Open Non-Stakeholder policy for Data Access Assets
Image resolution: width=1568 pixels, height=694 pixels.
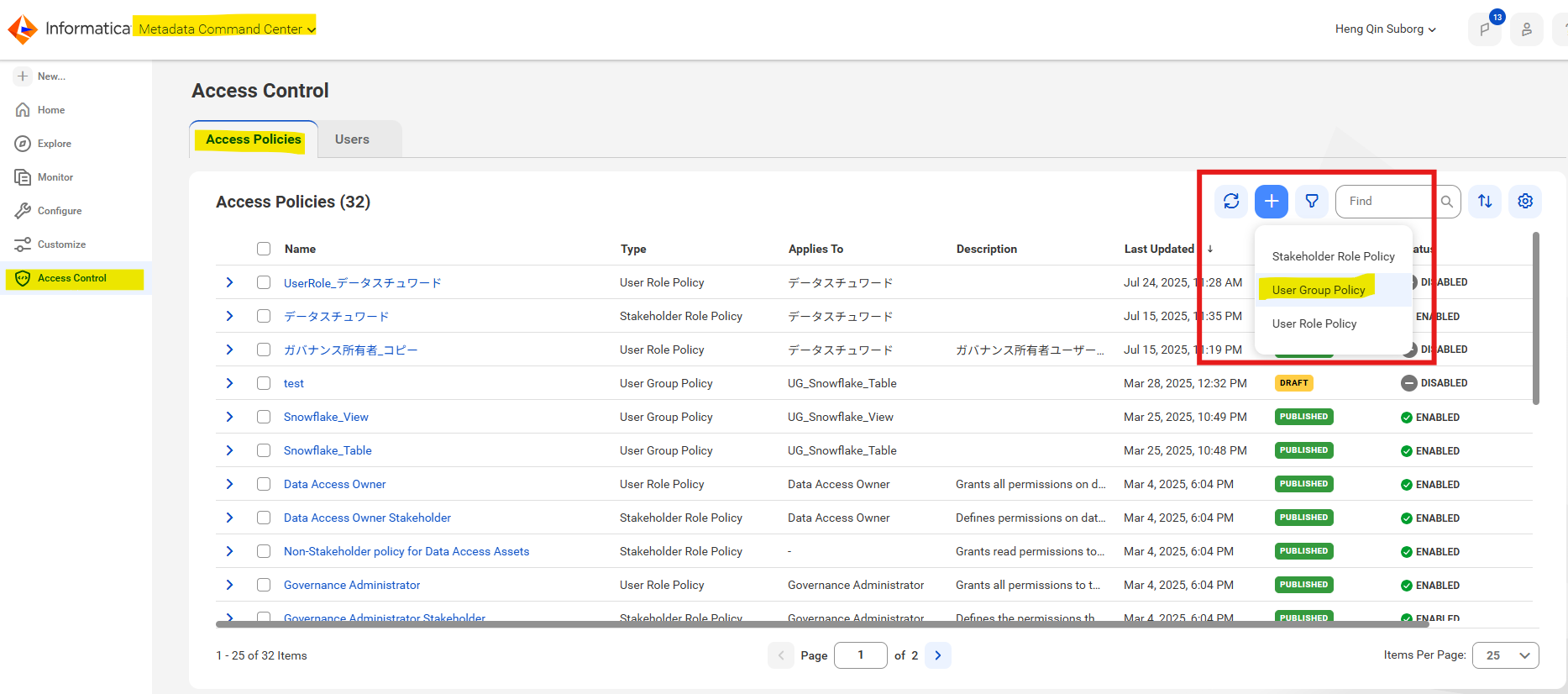pos(406,551)
